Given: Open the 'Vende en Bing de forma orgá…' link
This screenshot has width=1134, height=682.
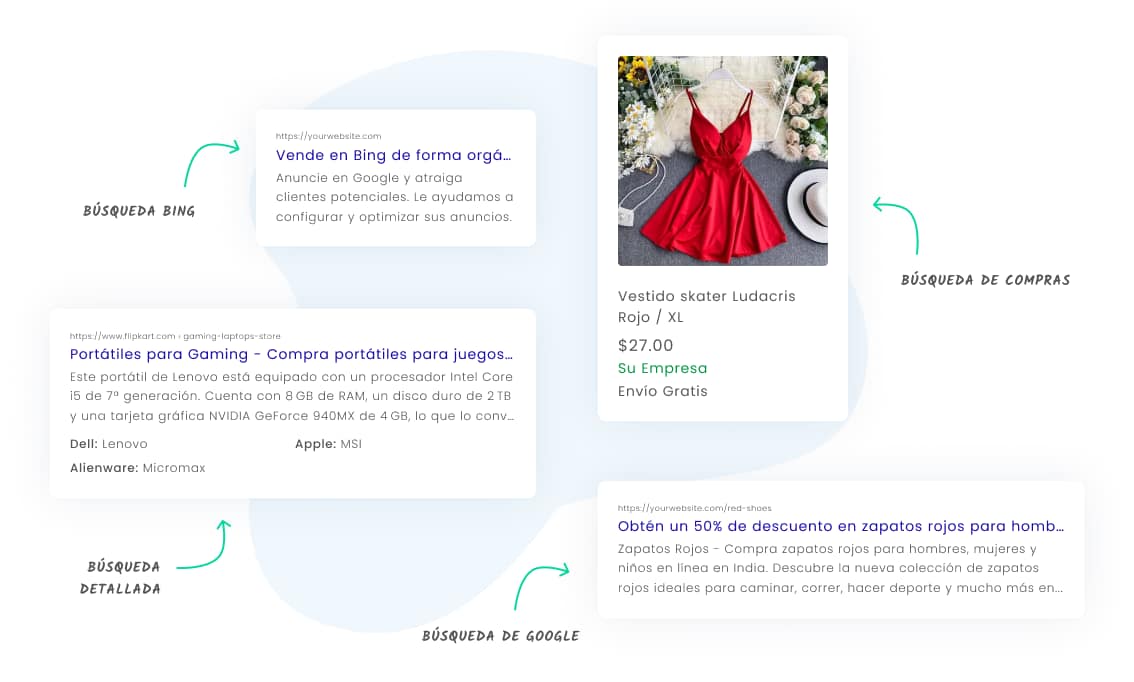Looking at the screenshot, I should (393, 155).
